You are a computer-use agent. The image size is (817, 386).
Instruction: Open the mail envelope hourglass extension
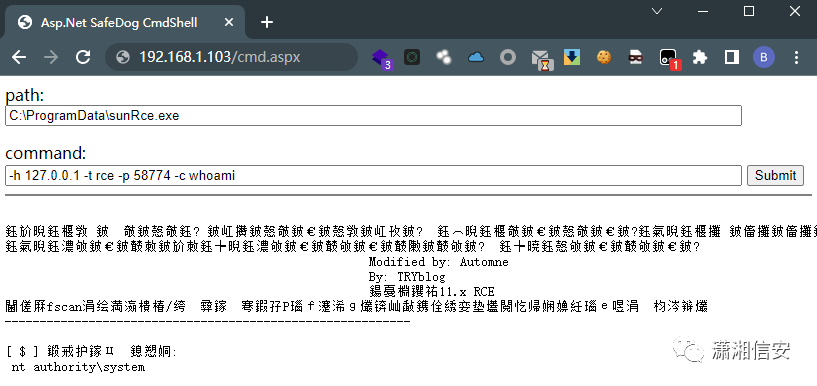pyautogui.click(x=542, y=59)
